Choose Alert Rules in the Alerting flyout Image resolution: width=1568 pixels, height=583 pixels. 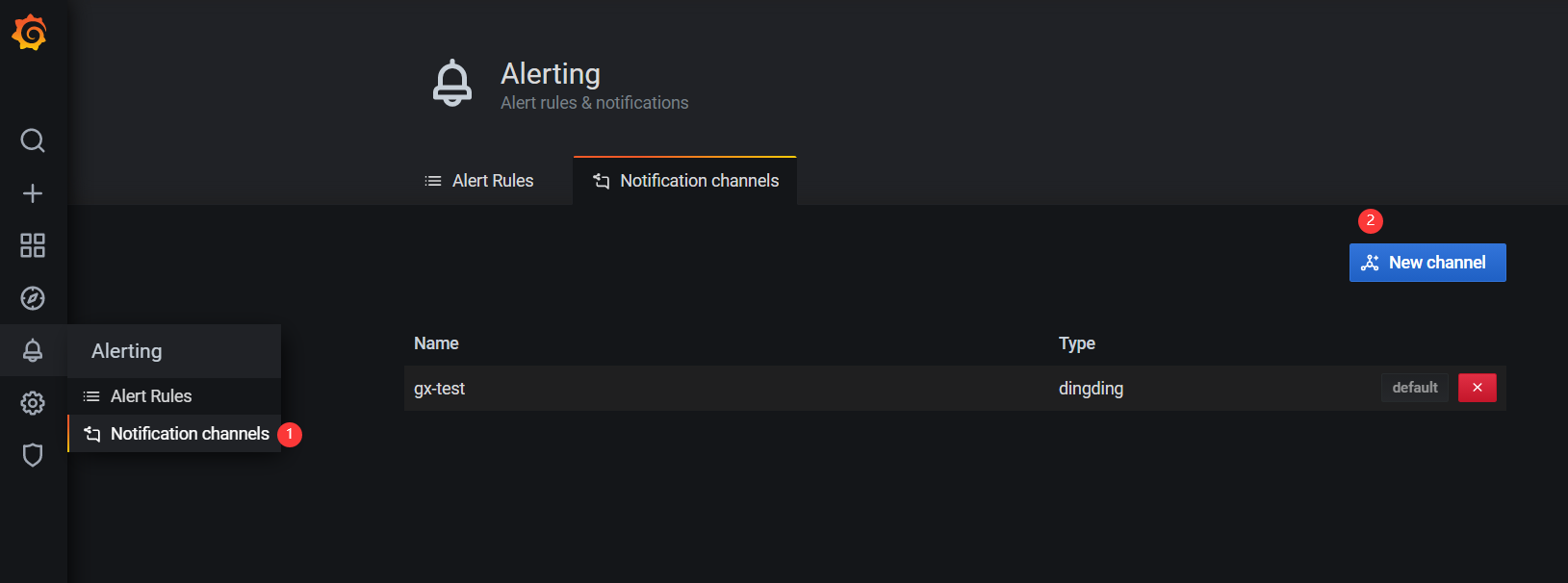151,396
